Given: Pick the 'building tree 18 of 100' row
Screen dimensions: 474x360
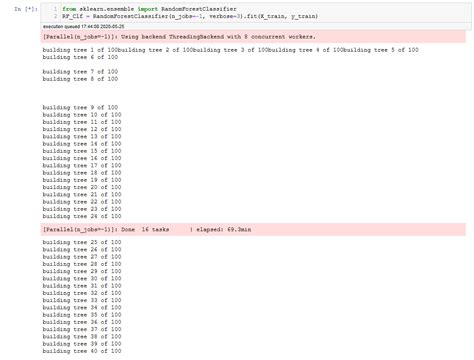Looking at the screenshot, I should pos(82,173).
